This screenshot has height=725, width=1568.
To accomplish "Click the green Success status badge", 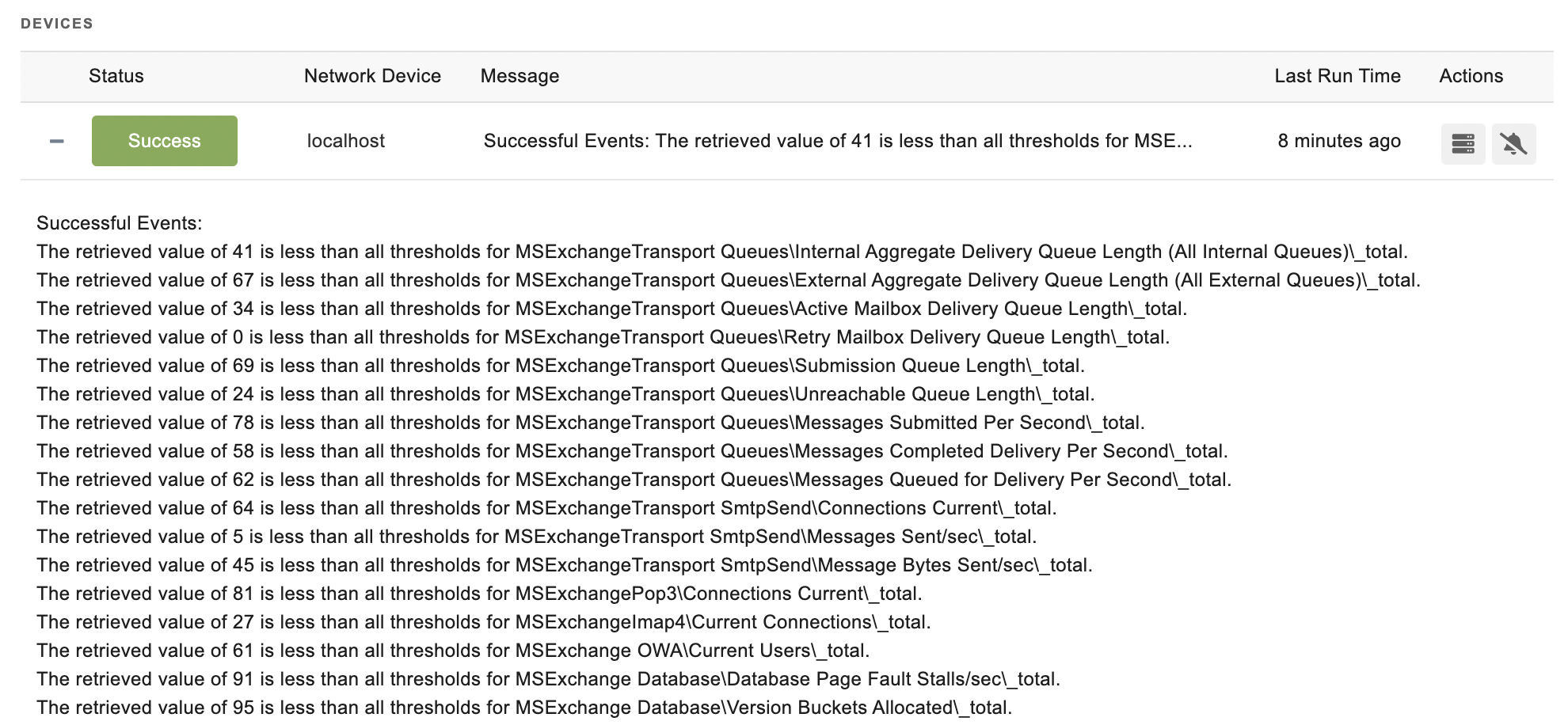I will coord(165,141).
